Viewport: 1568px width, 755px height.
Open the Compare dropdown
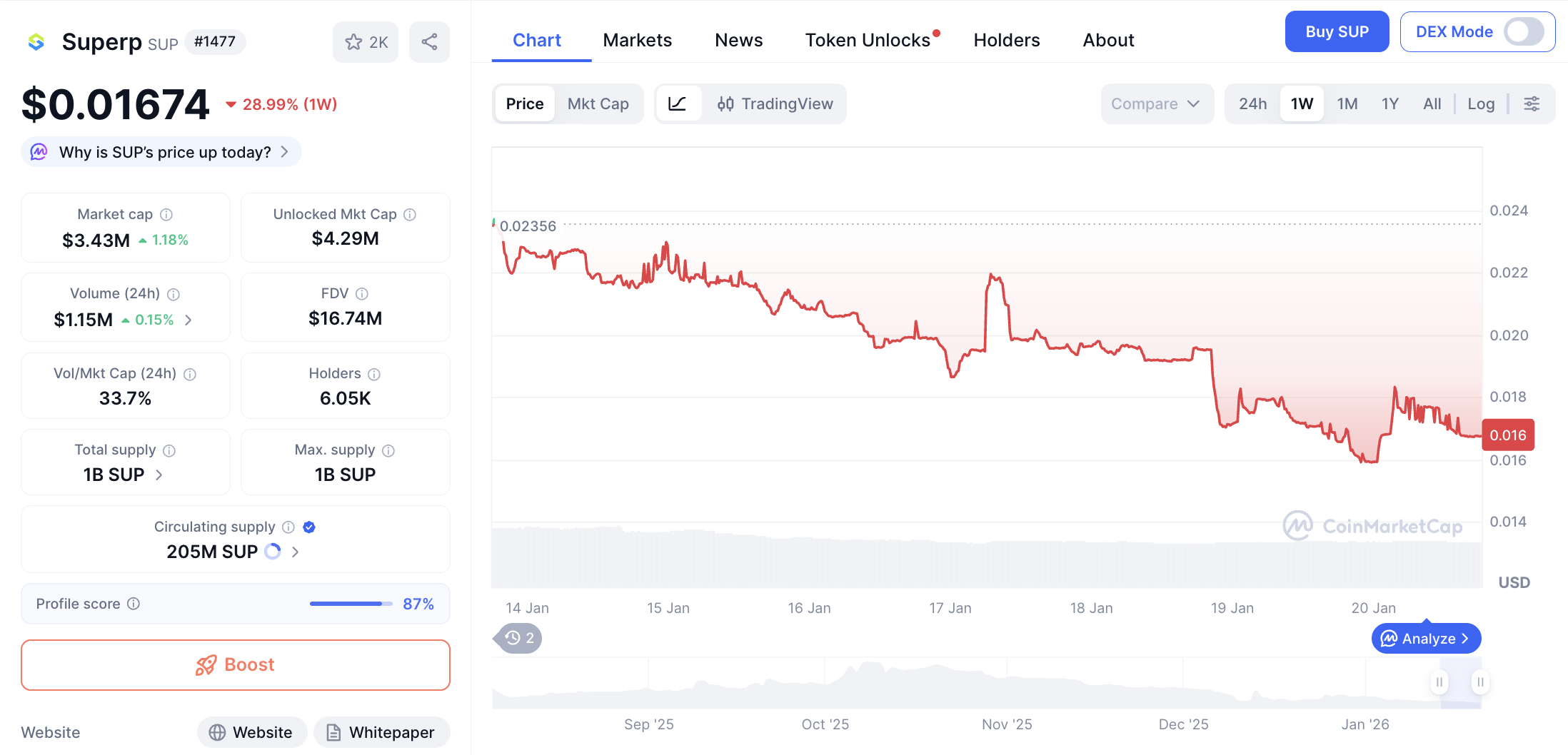1156,104
